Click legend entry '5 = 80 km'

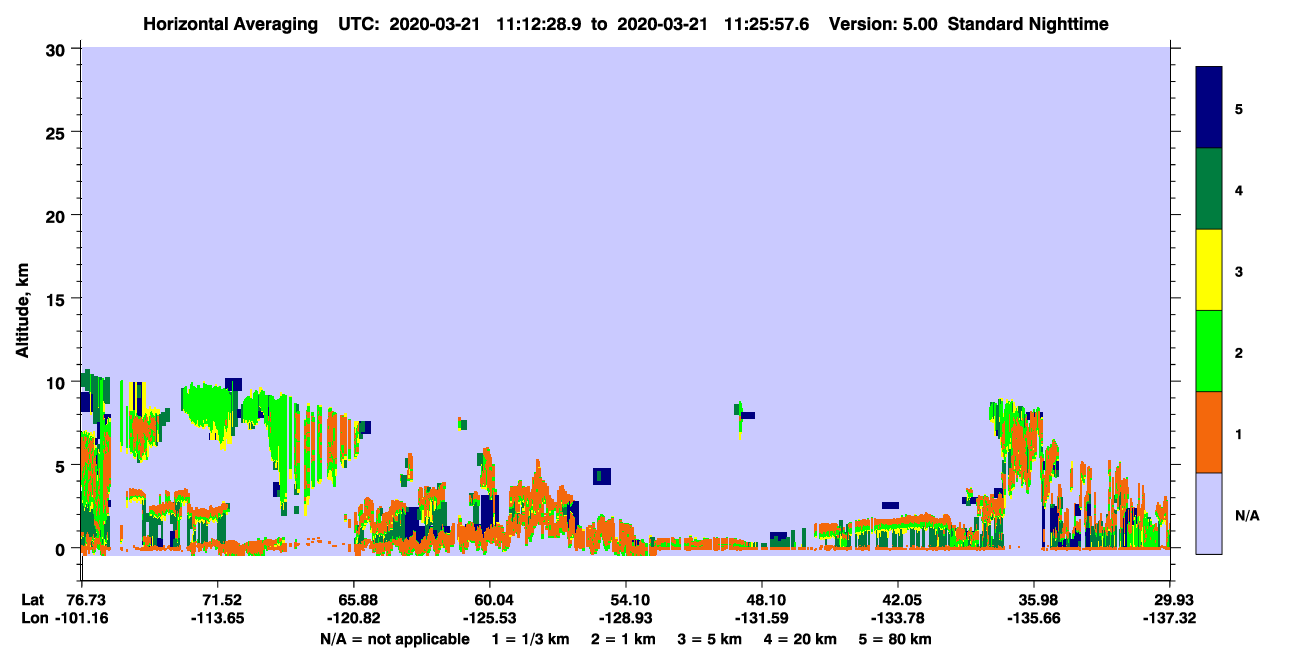(x=895, y=639)
